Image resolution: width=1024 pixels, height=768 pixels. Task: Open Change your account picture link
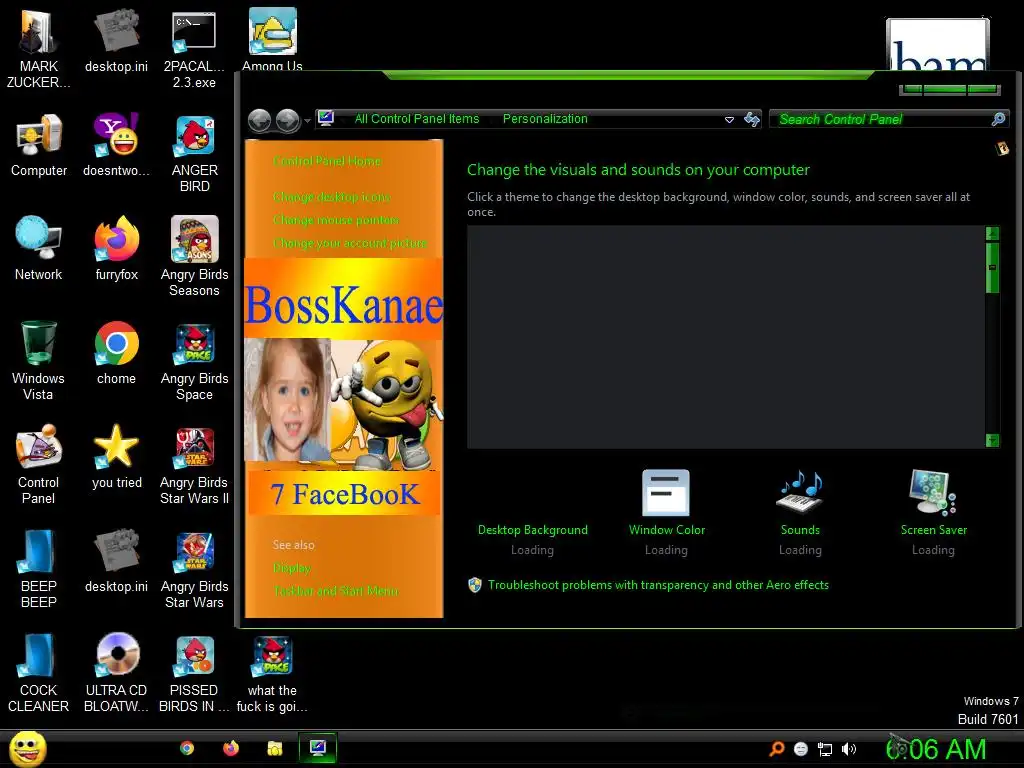click(x=350, y=243)
